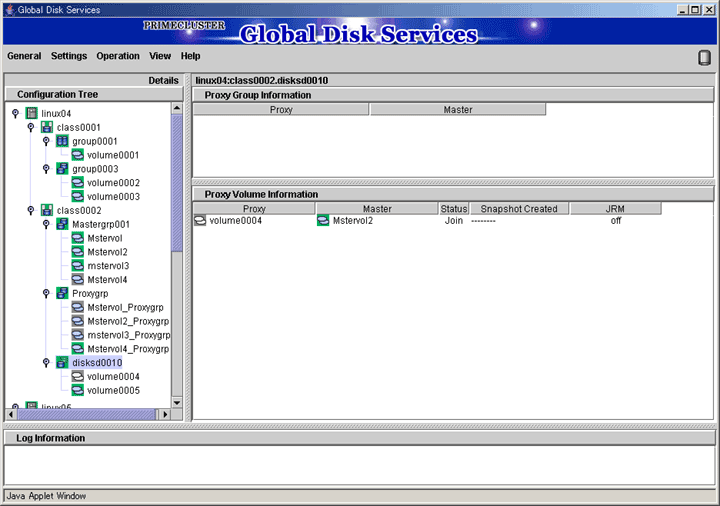This screenshot has width=720, height=506.
Task: Open the General menu
Action: click(x=24, y=56)
